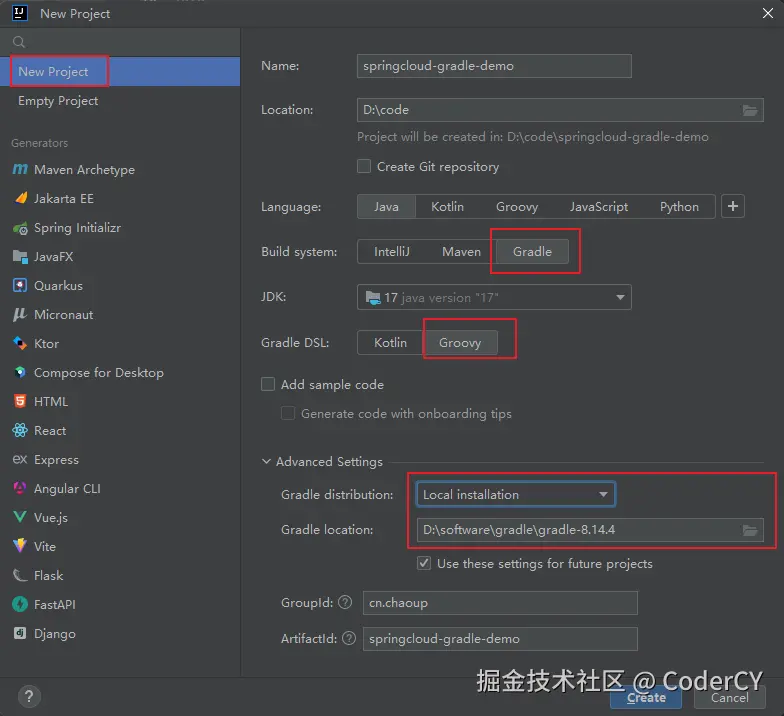Click the generator search field
The image size is (784, 716).
click(x=120, y=42)
